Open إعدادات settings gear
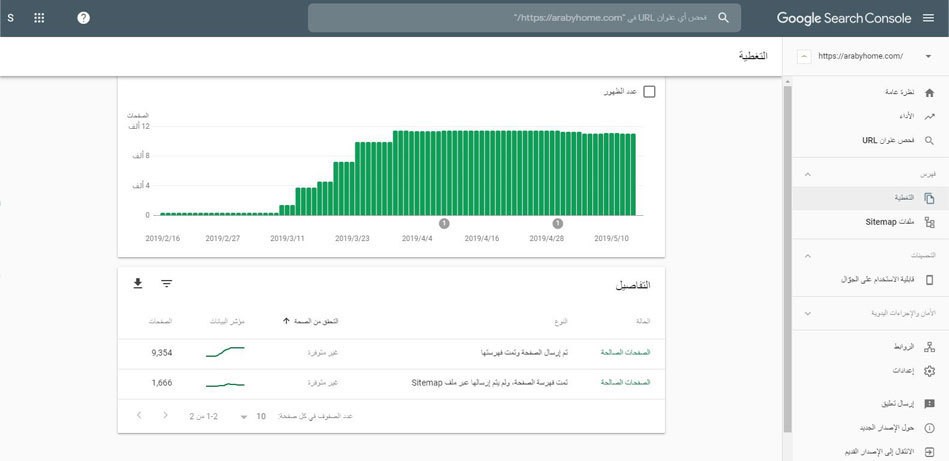 (930, 371)
